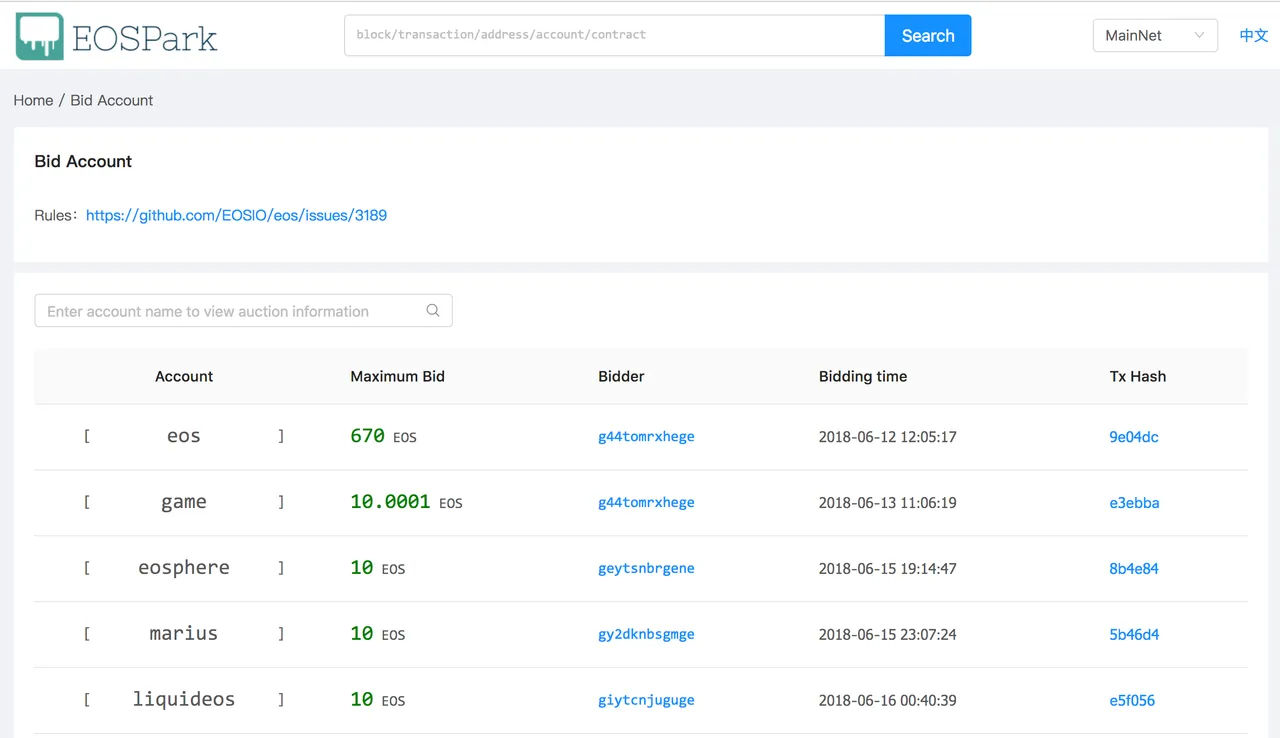Open bidder gy2dknbsgmge

646,635
